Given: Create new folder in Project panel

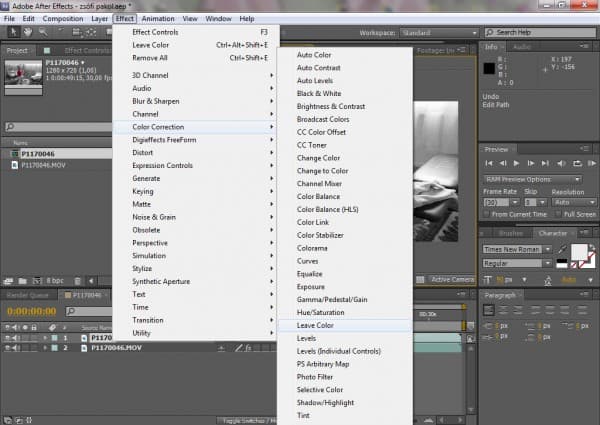Looking at the screenshot, I should coord(22,281).
